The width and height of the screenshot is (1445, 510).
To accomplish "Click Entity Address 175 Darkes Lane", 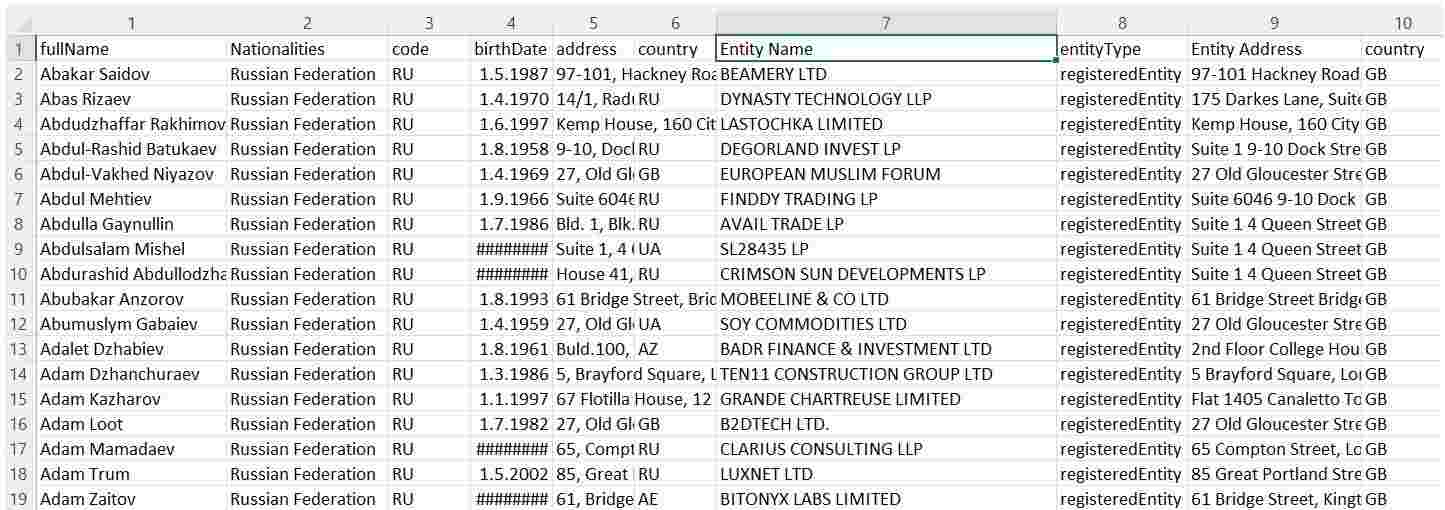I will coord(1274,99).
